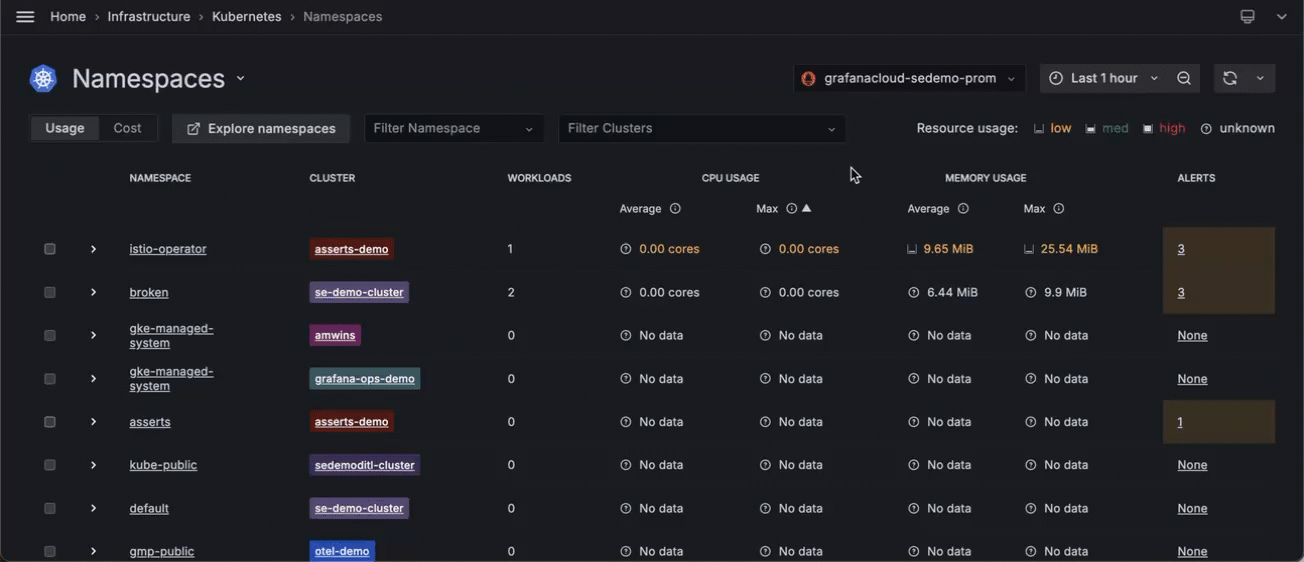
Task: Expand the istio-operator namespace row
Action: tap(93, 249)
